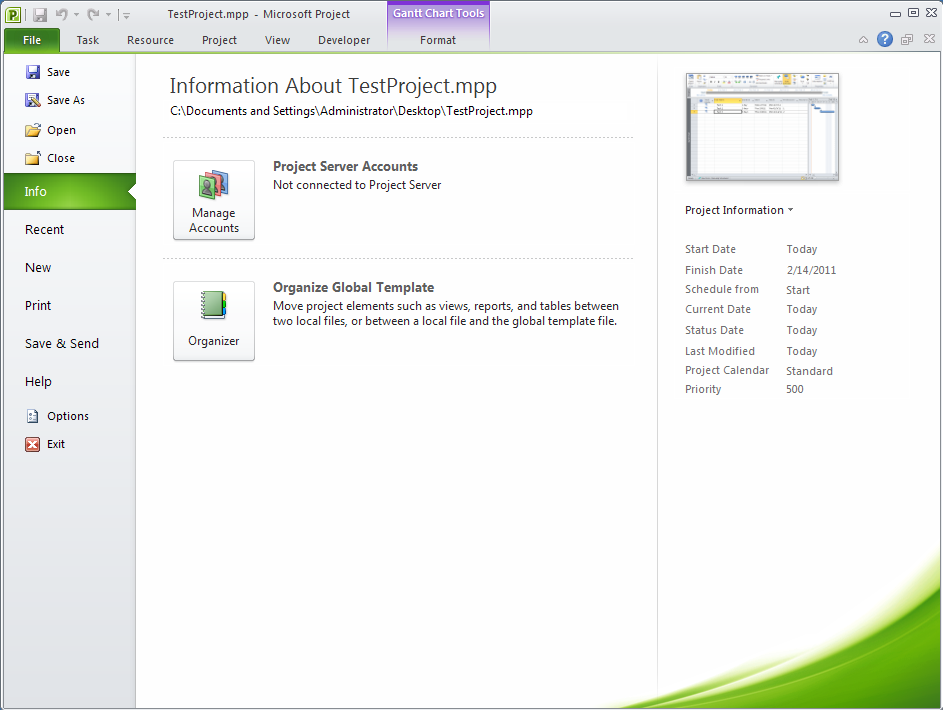Open the Organizer

(x=213, y=321)
